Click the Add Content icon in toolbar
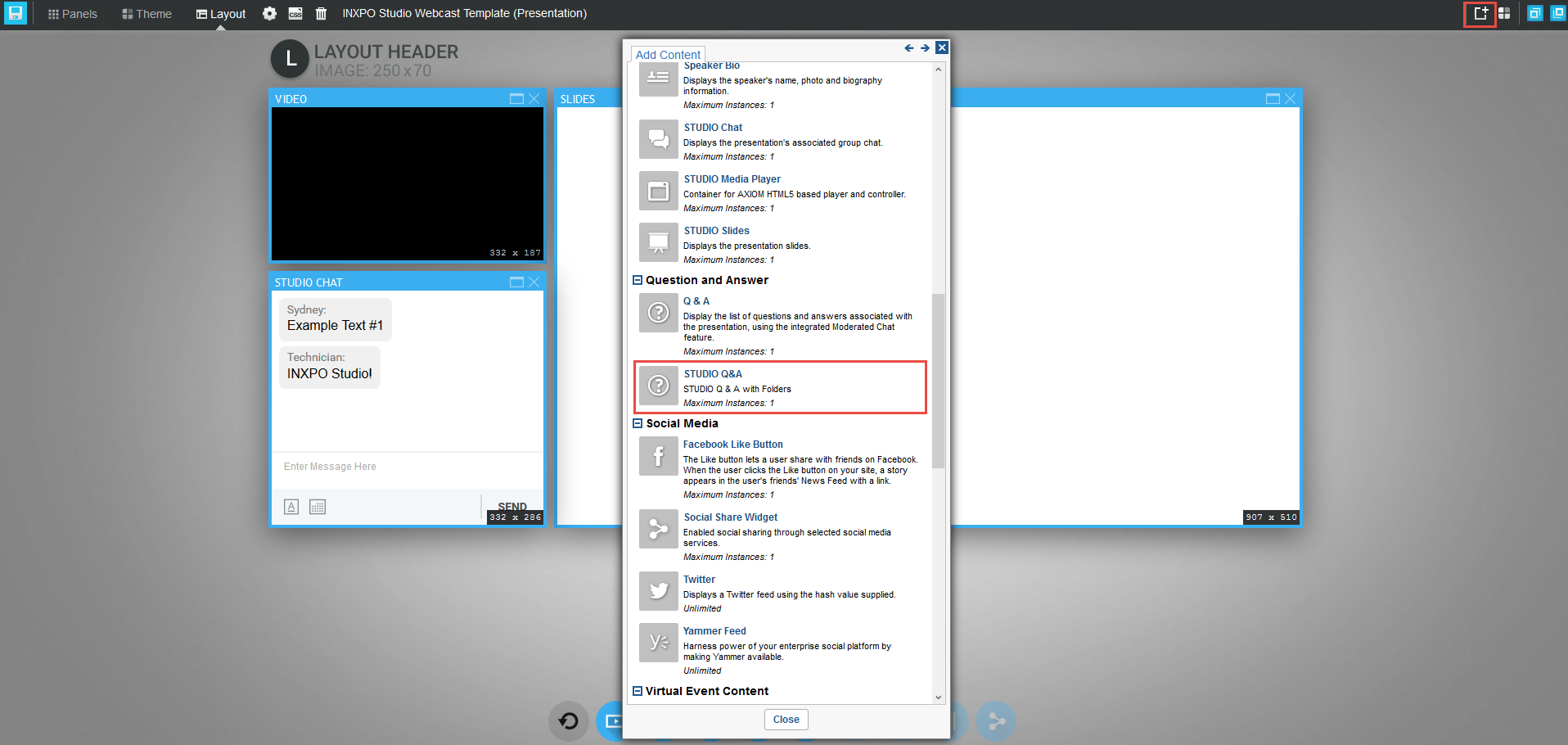 (x=1480, y=13)
